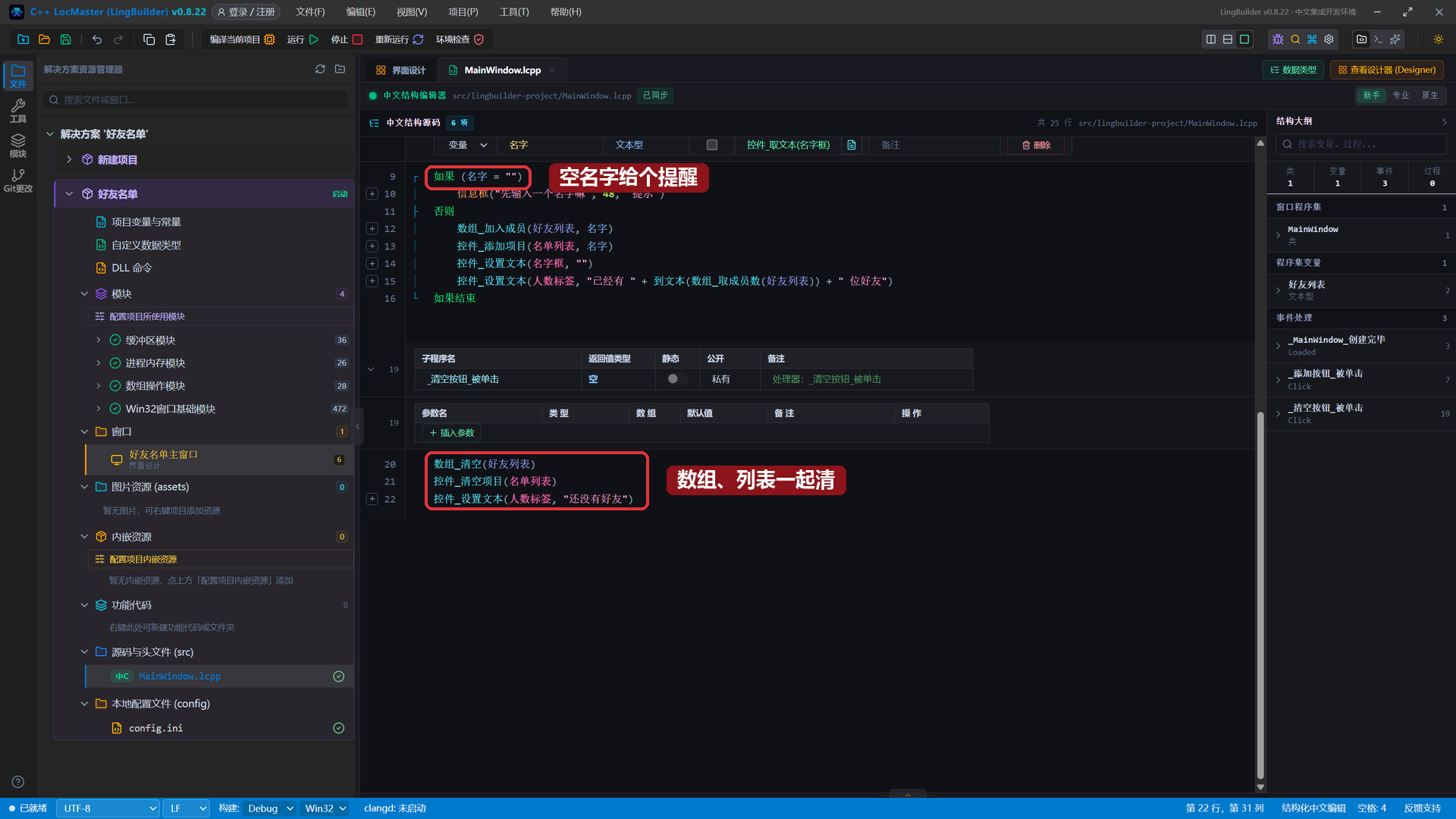Expand the 缓冲区模块 tree node
1456x819 pixels.
(x=99, y=340)
